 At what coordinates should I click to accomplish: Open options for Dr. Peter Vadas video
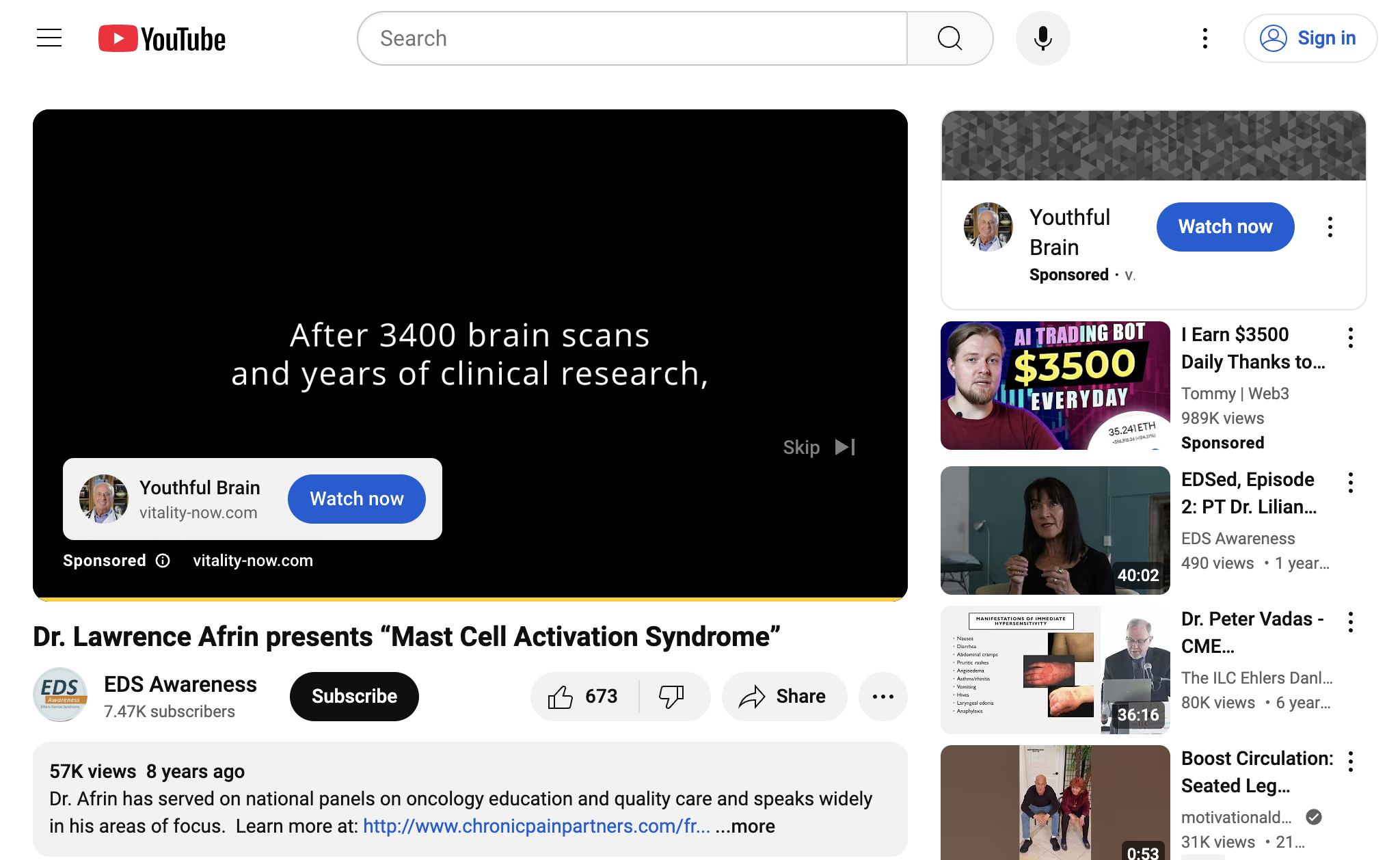pyautogui.click(x=1351, y=622)
